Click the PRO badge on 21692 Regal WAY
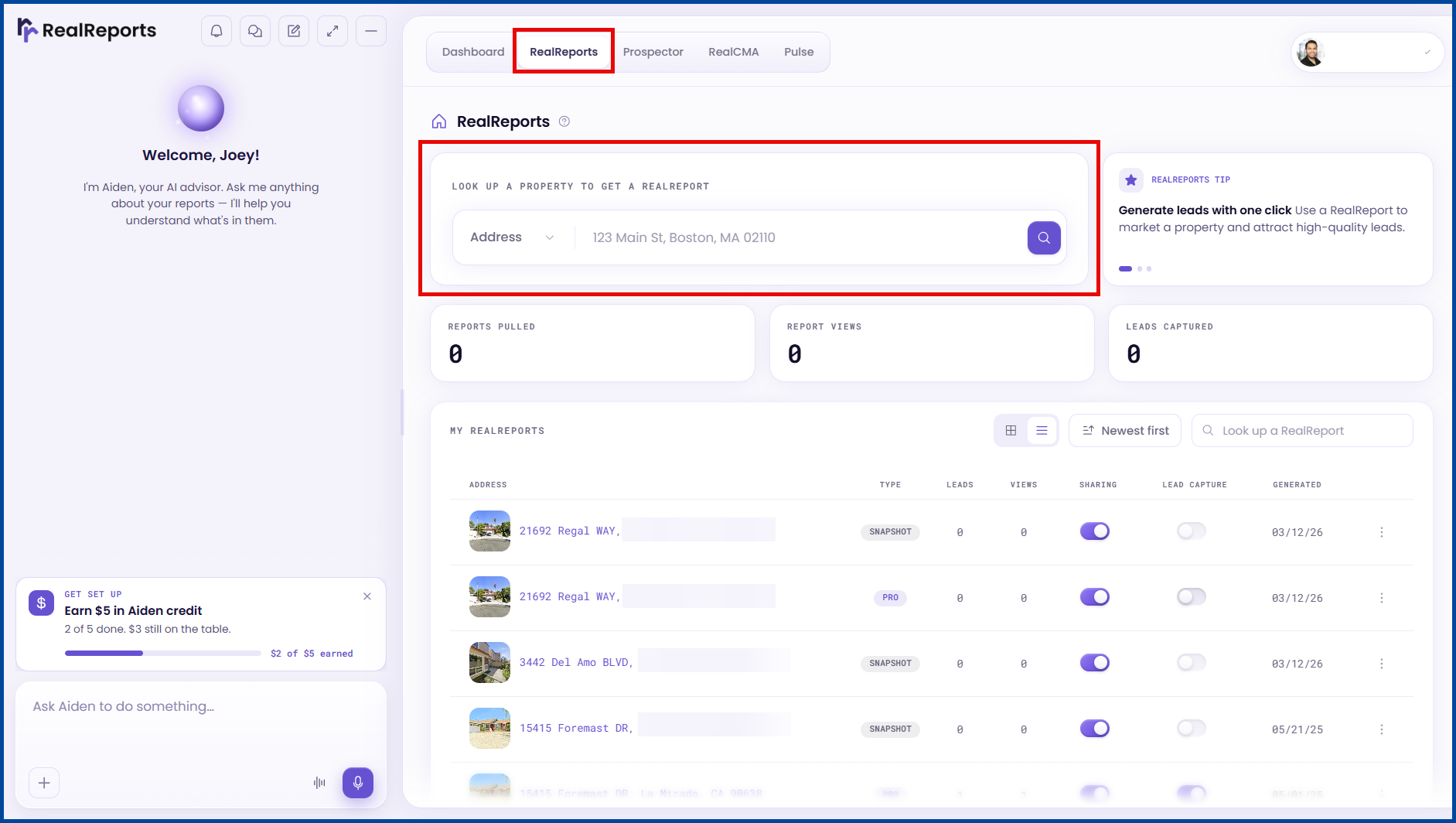1456x823 pixels. tap(890, 598)
